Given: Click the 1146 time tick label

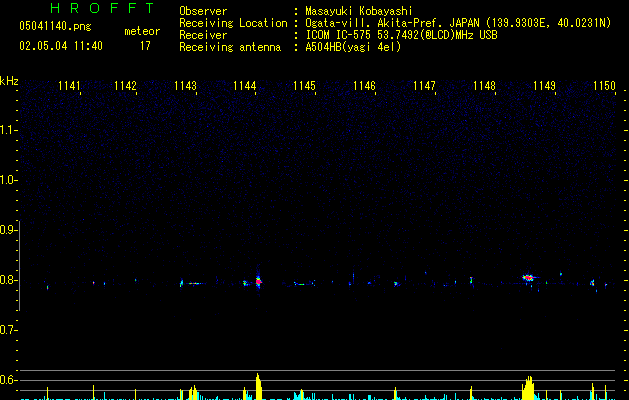Looking at the screenshot, I should (364, 86).
